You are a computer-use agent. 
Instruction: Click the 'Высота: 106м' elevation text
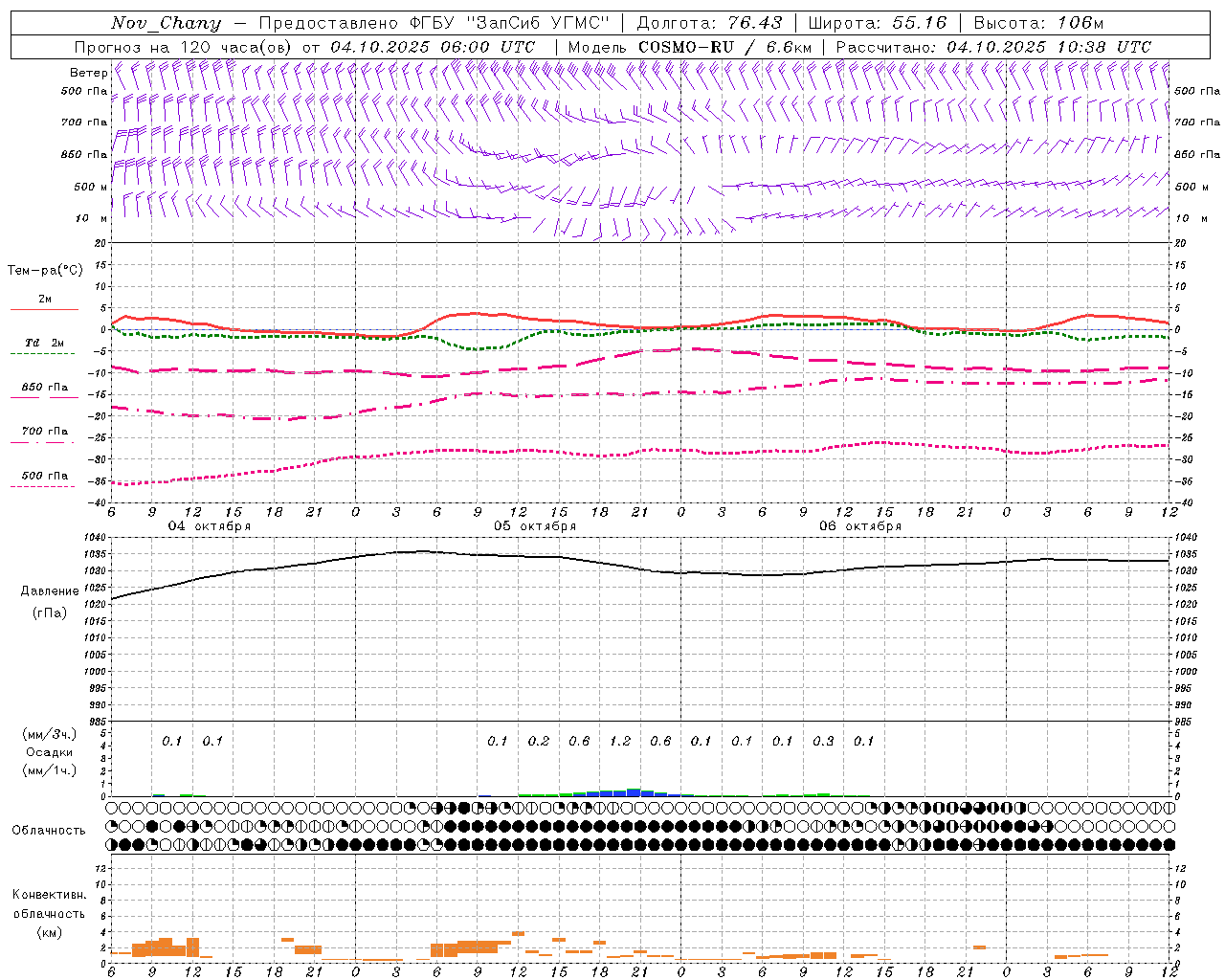tap(1038, 23)
